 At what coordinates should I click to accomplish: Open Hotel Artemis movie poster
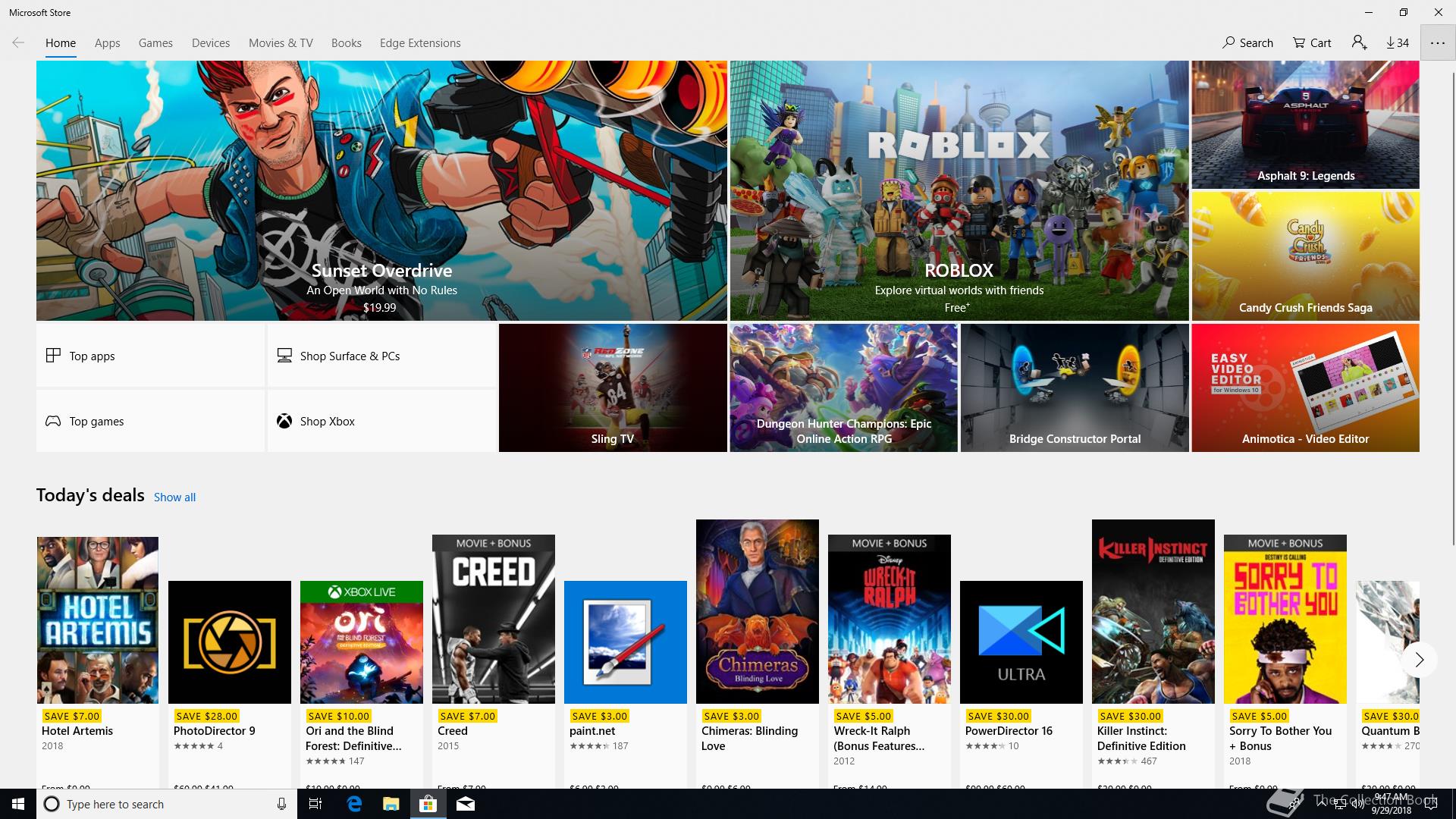tap(98, 620)
